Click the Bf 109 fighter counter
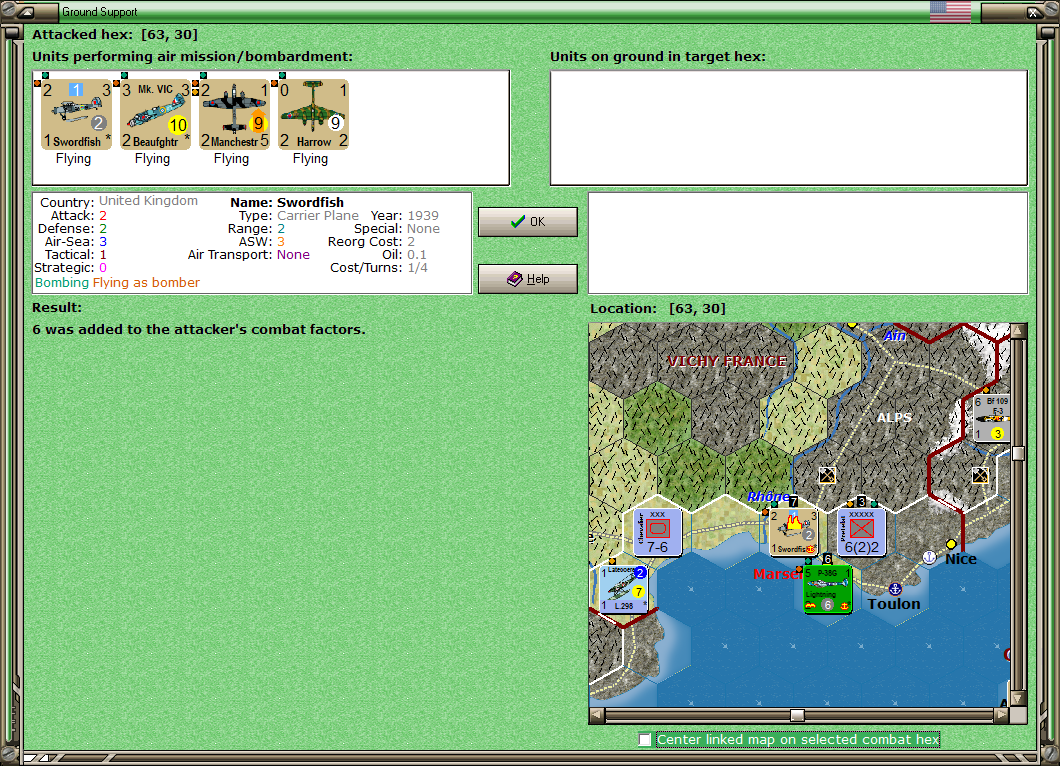Viewport: 1060px width, 766px height. coord(991,419)
